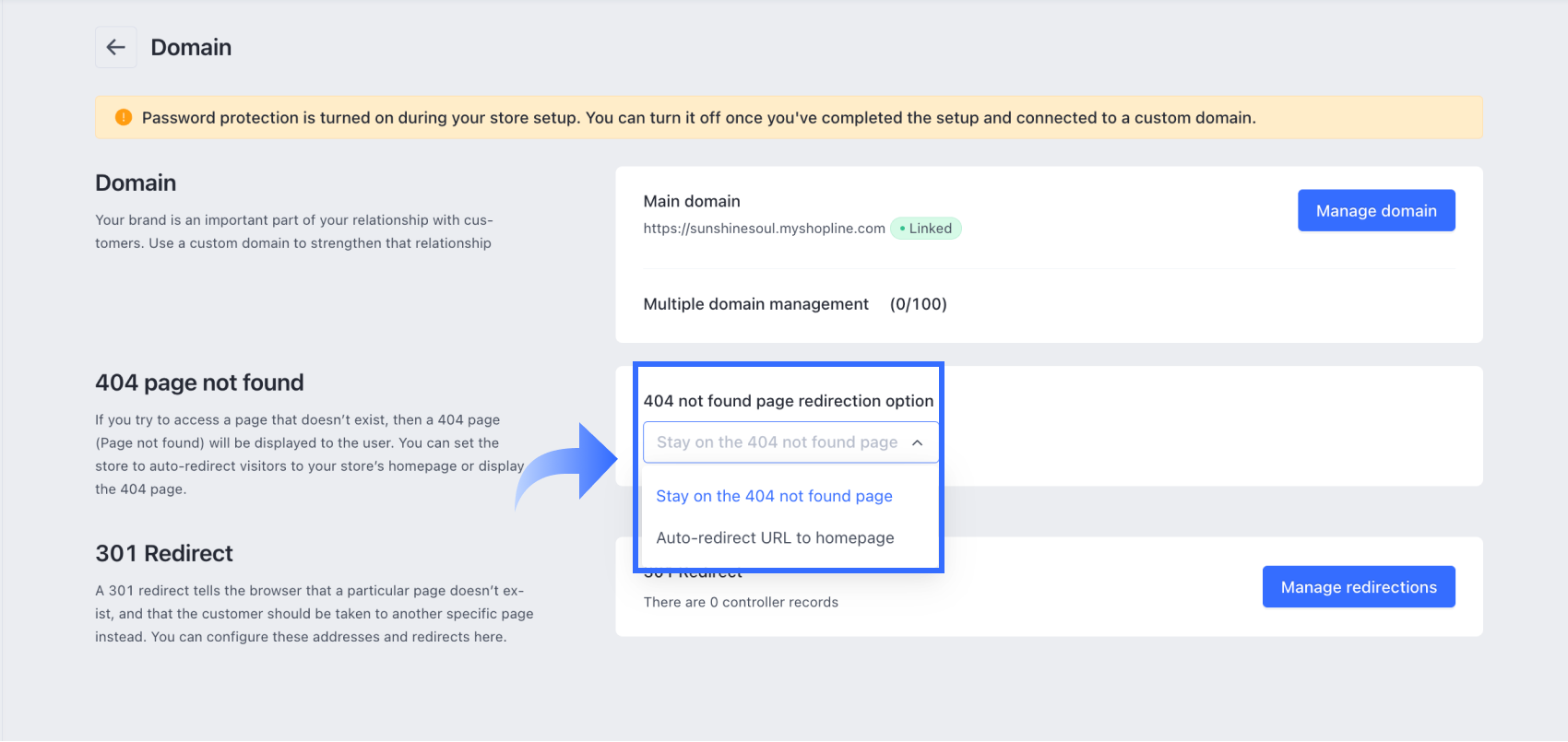
Task: Choose "Auto-redirect URL to homepage" option
Action: pos(775,537)
